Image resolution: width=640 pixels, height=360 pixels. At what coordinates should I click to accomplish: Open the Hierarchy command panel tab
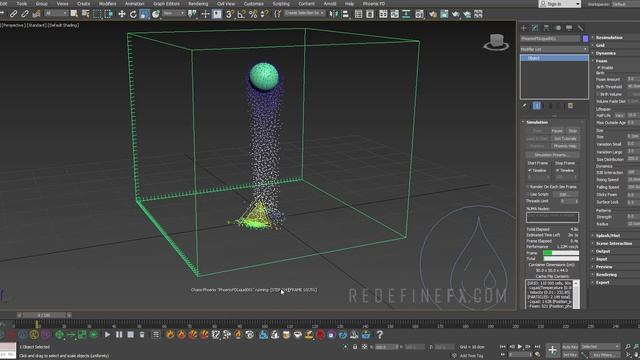tap(547, 28)
